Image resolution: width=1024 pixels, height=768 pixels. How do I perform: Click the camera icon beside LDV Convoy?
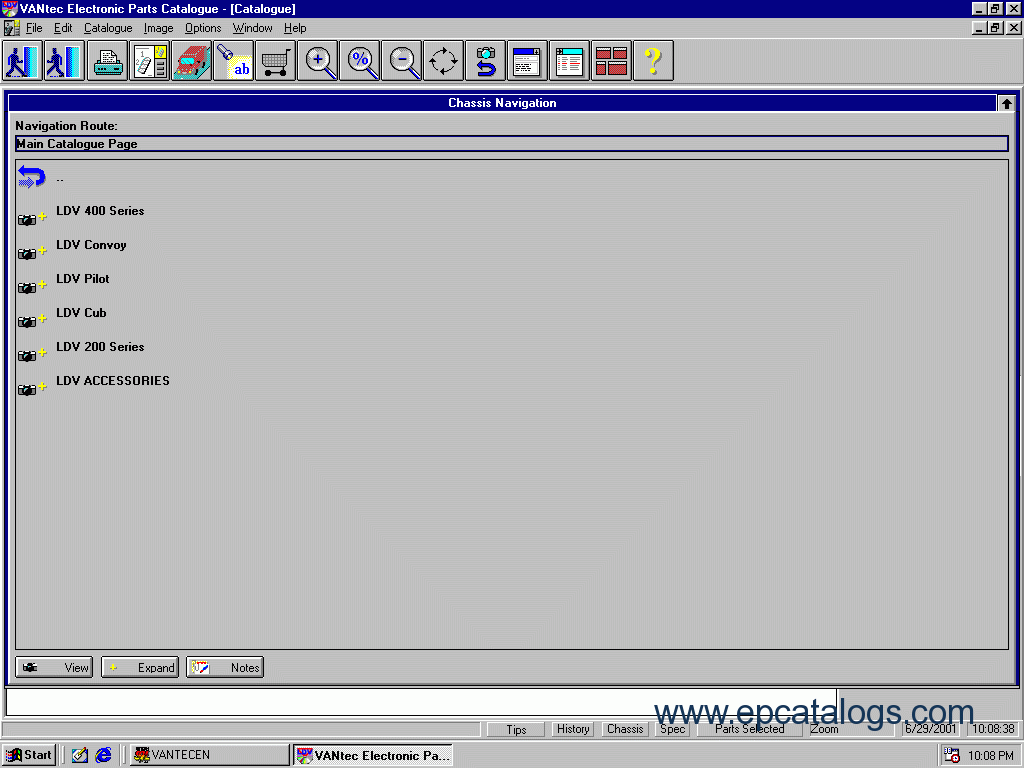[x=27, y=254]
